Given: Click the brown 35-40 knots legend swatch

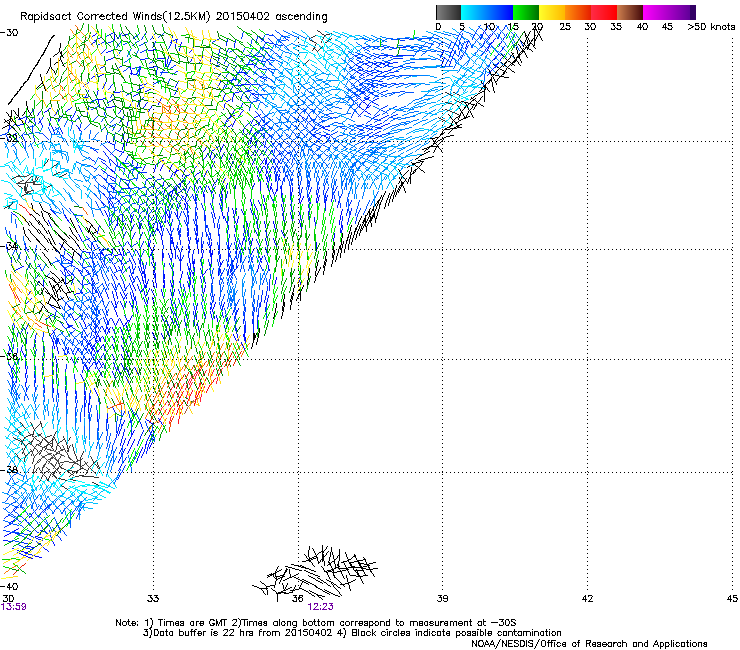Looking at the screenshot, I should (630, 12).
